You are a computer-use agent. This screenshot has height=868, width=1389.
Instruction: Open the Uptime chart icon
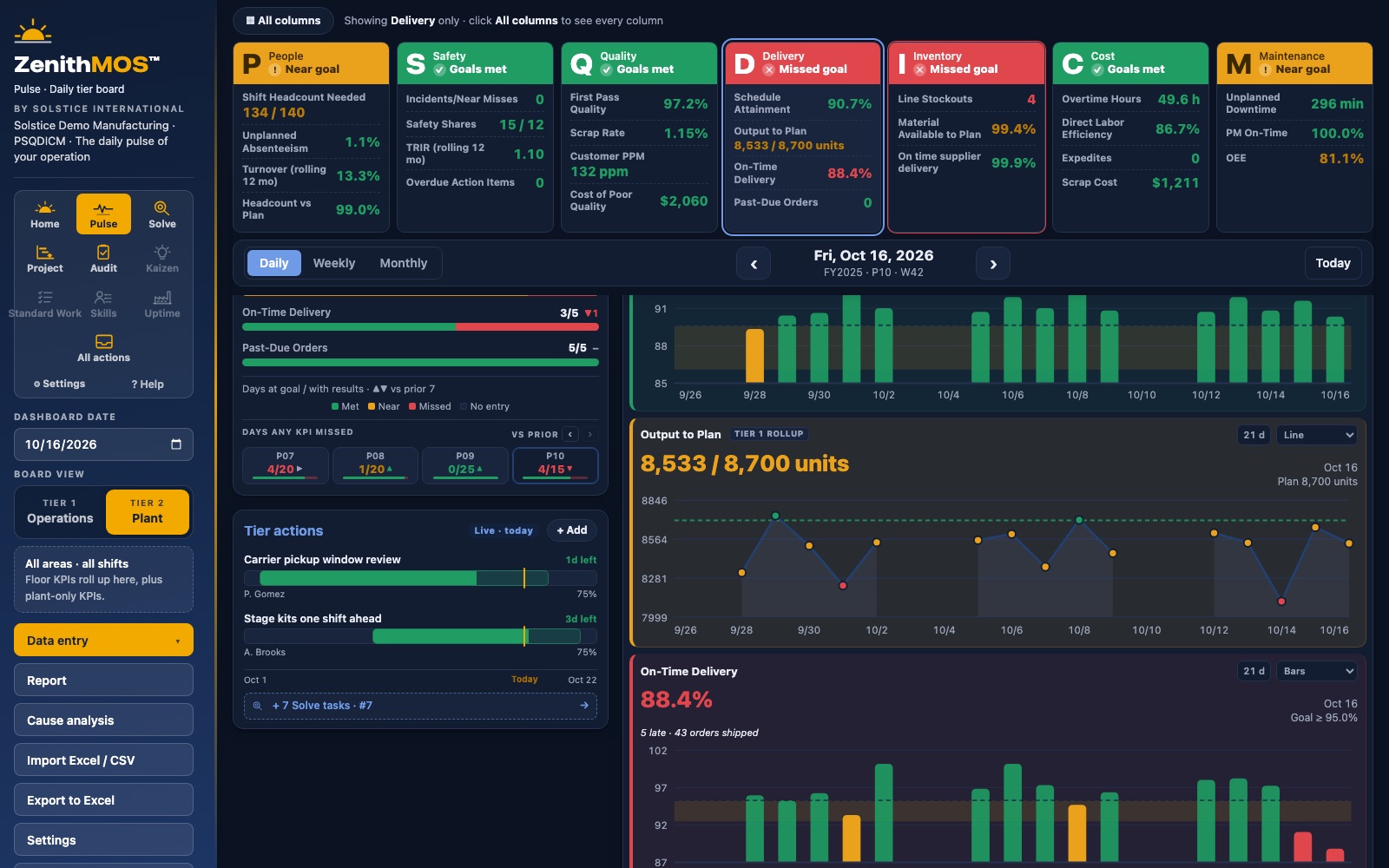(x=162, y=304)
